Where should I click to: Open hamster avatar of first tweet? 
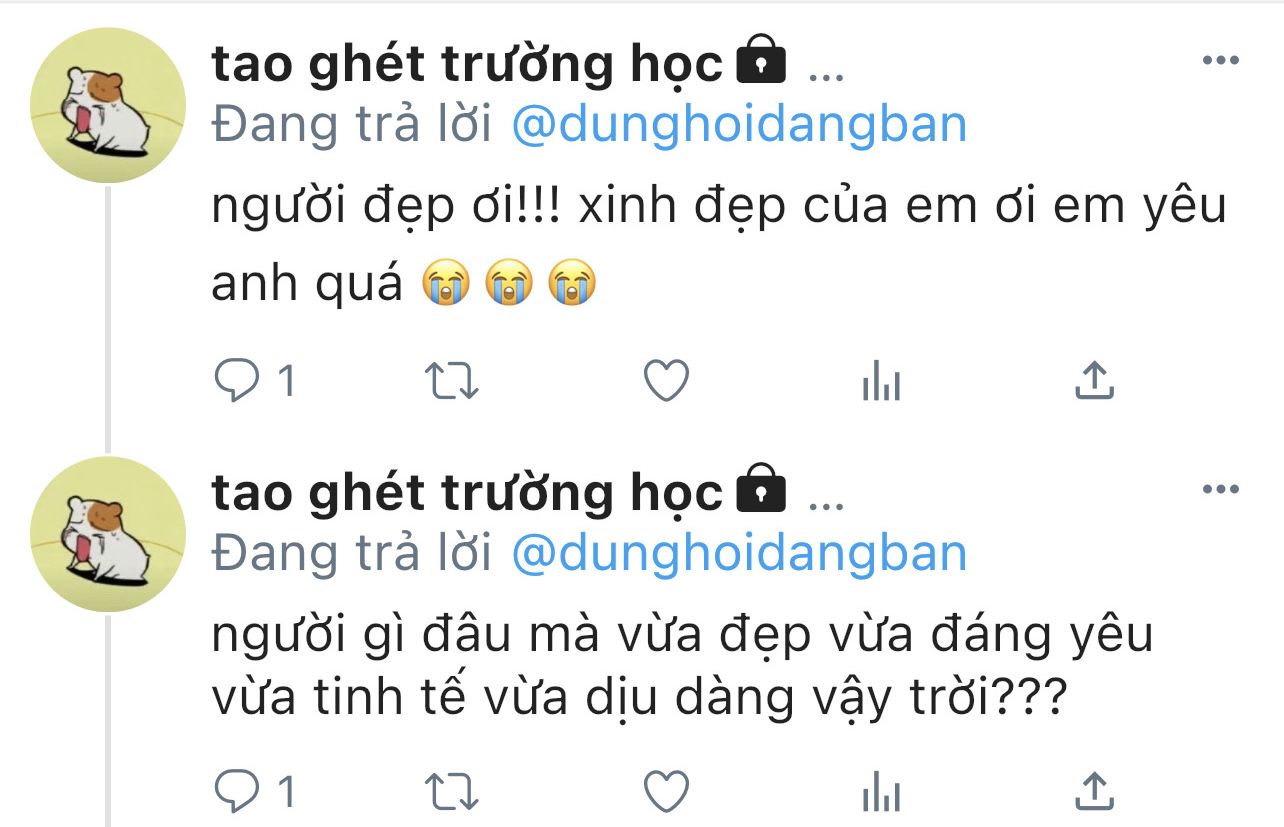pyautogui.click(x=108, y=105)
